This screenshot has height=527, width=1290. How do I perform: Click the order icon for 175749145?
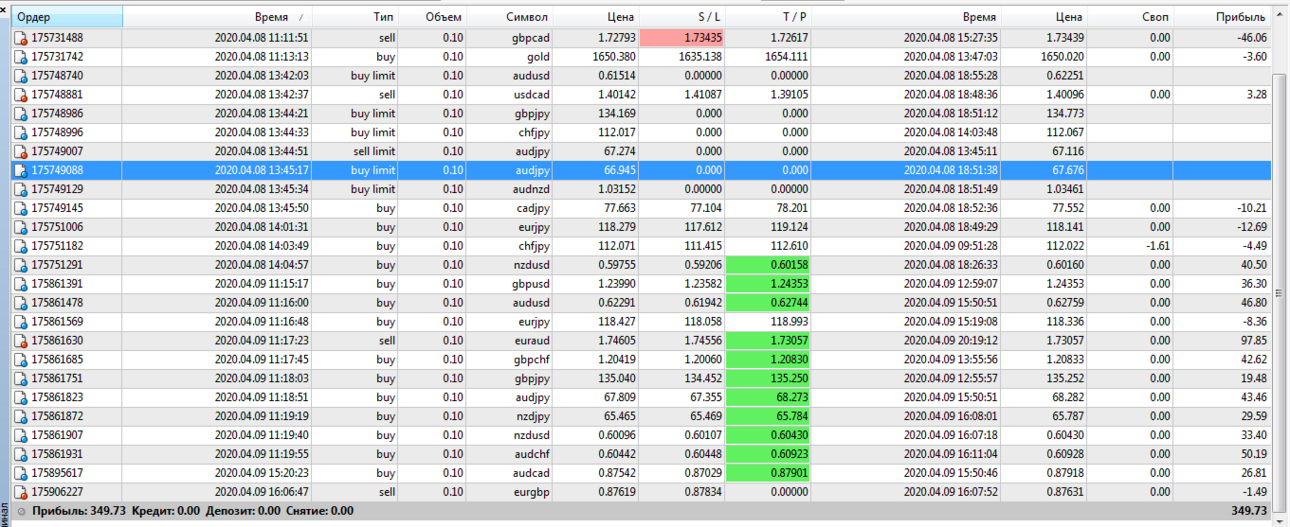point(21,208)
